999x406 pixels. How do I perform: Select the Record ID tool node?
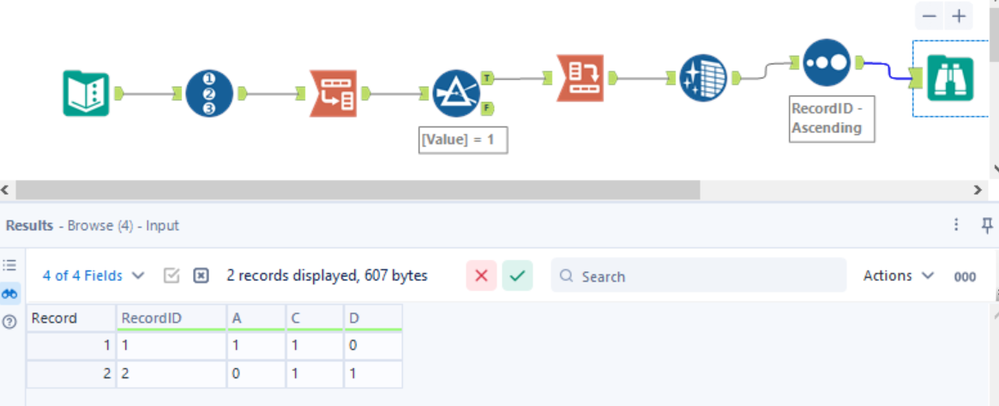(210, 94)
